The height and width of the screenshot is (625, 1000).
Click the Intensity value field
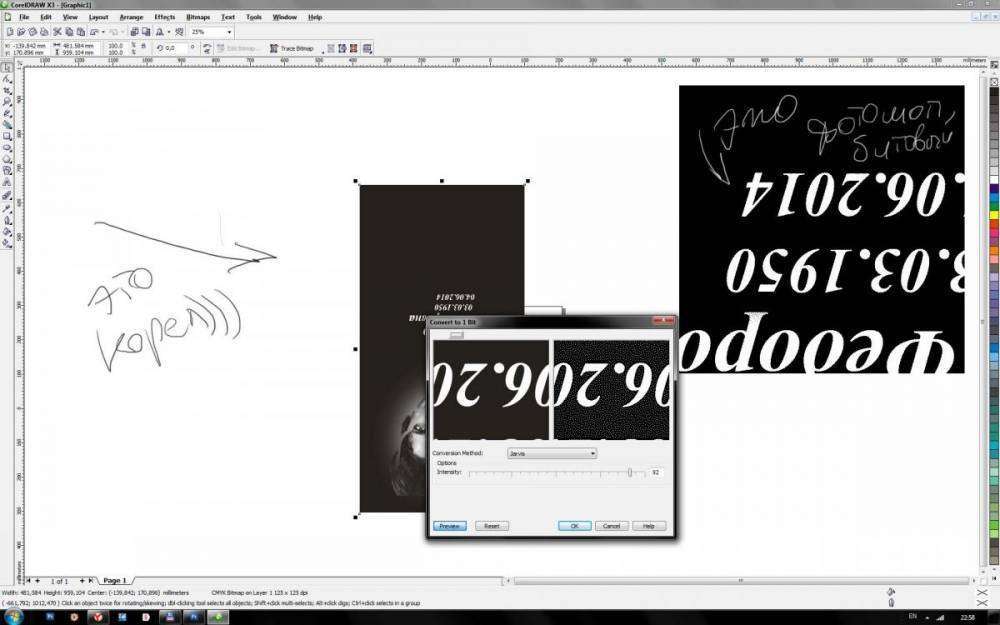click(x=656, y=472)
